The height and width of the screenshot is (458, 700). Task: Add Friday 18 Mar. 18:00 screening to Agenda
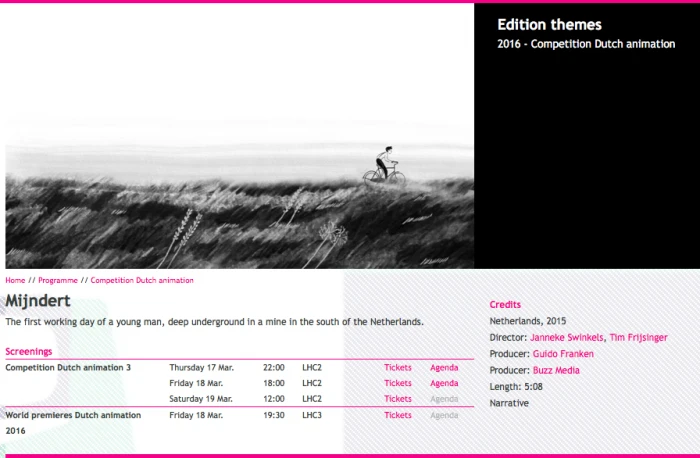tap(444, 383)
